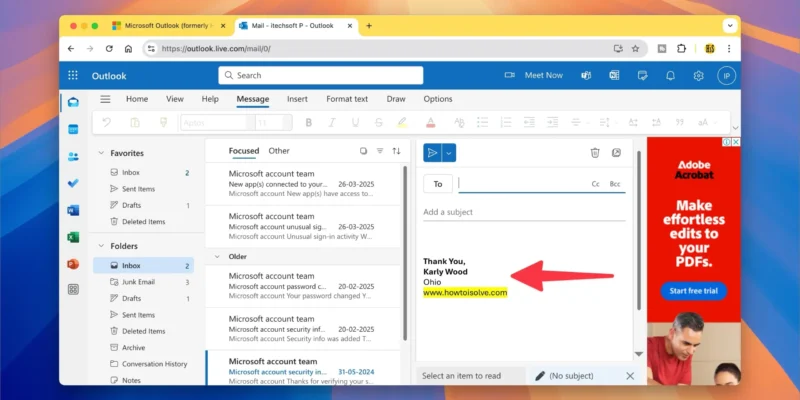This screenshot has width=800, height=400.
Task: Launch PowerPoint from the left rail
Action: [x=73, y=264]
